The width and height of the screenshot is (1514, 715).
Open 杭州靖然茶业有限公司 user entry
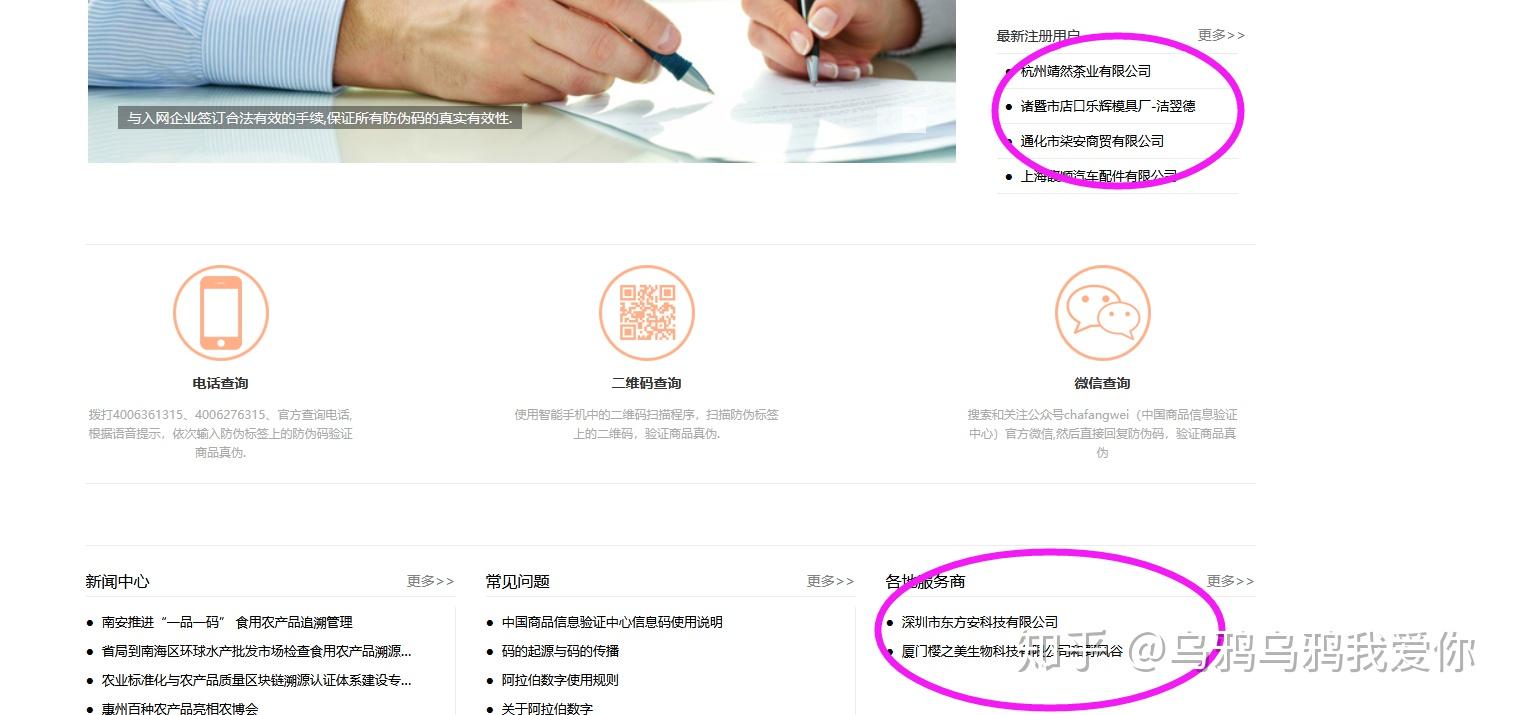click(1085, 71)
